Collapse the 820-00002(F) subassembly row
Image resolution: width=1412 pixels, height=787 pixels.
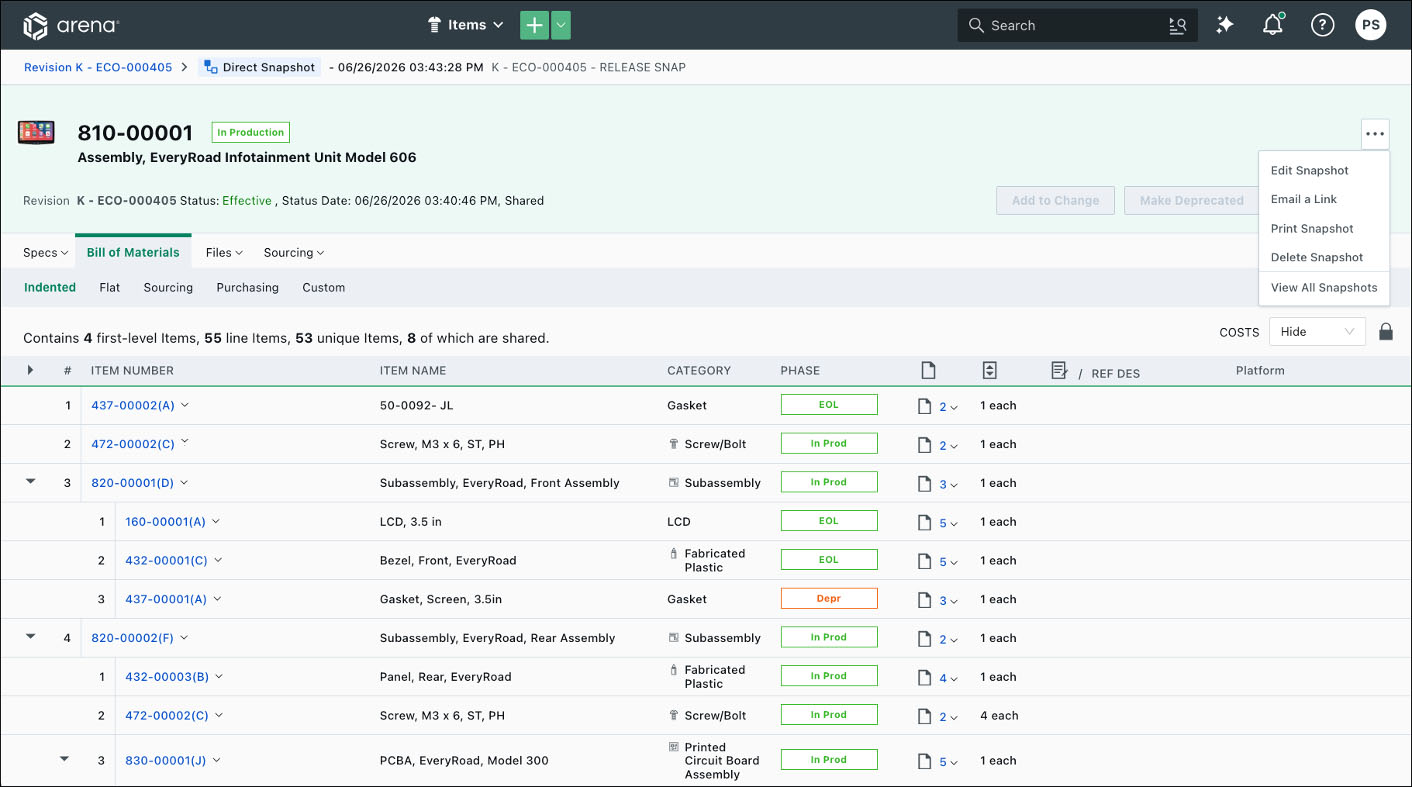coord(30,637)
